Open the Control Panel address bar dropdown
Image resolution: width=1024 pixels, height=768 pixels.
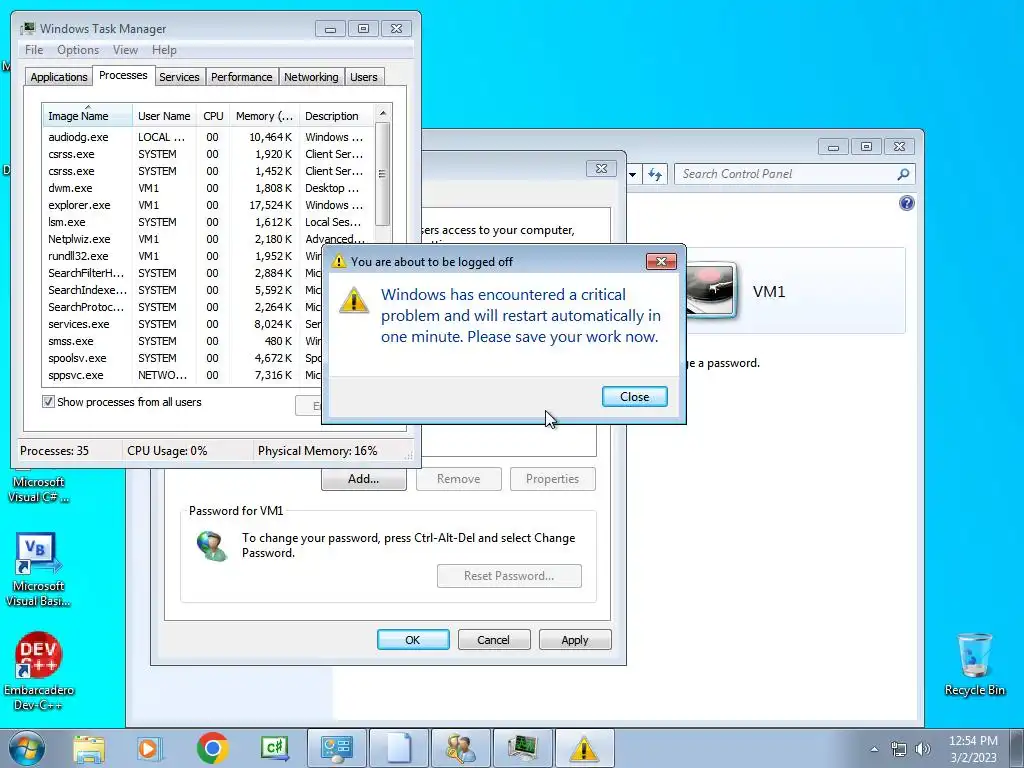click(632, 174)
